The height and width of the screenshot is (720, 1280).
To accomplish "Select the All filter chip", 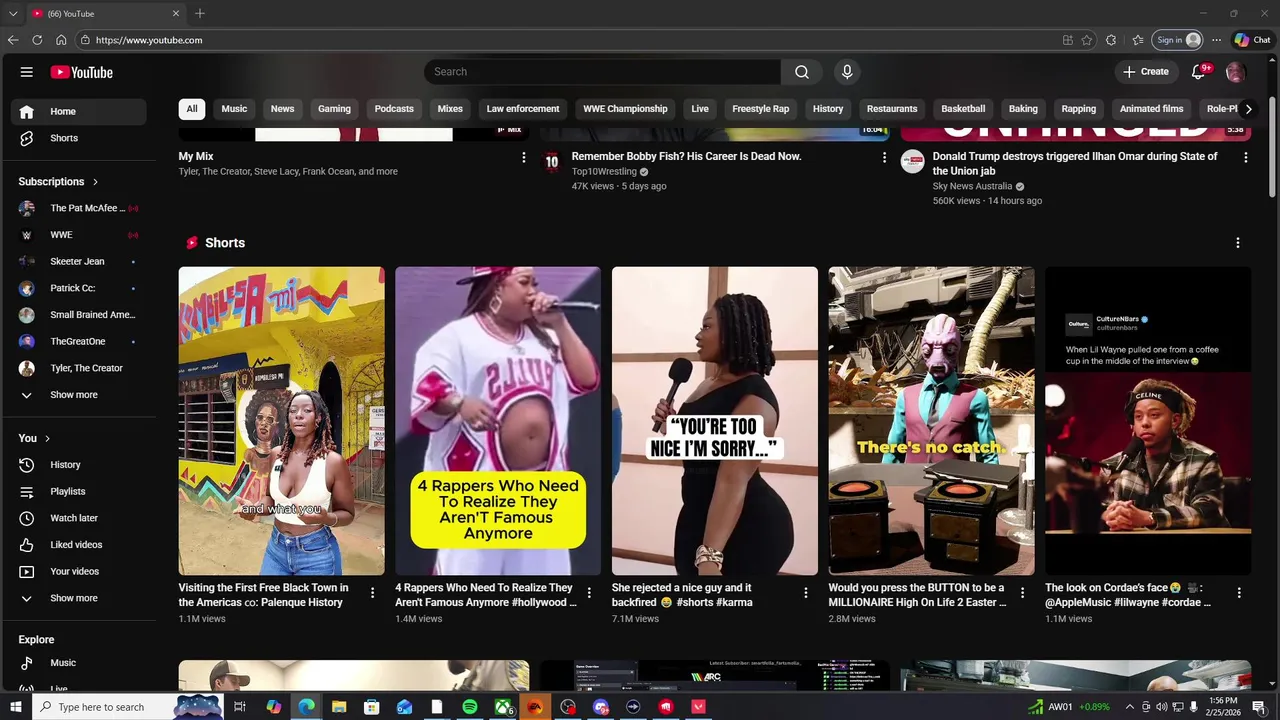I will [x=192, y=109].
